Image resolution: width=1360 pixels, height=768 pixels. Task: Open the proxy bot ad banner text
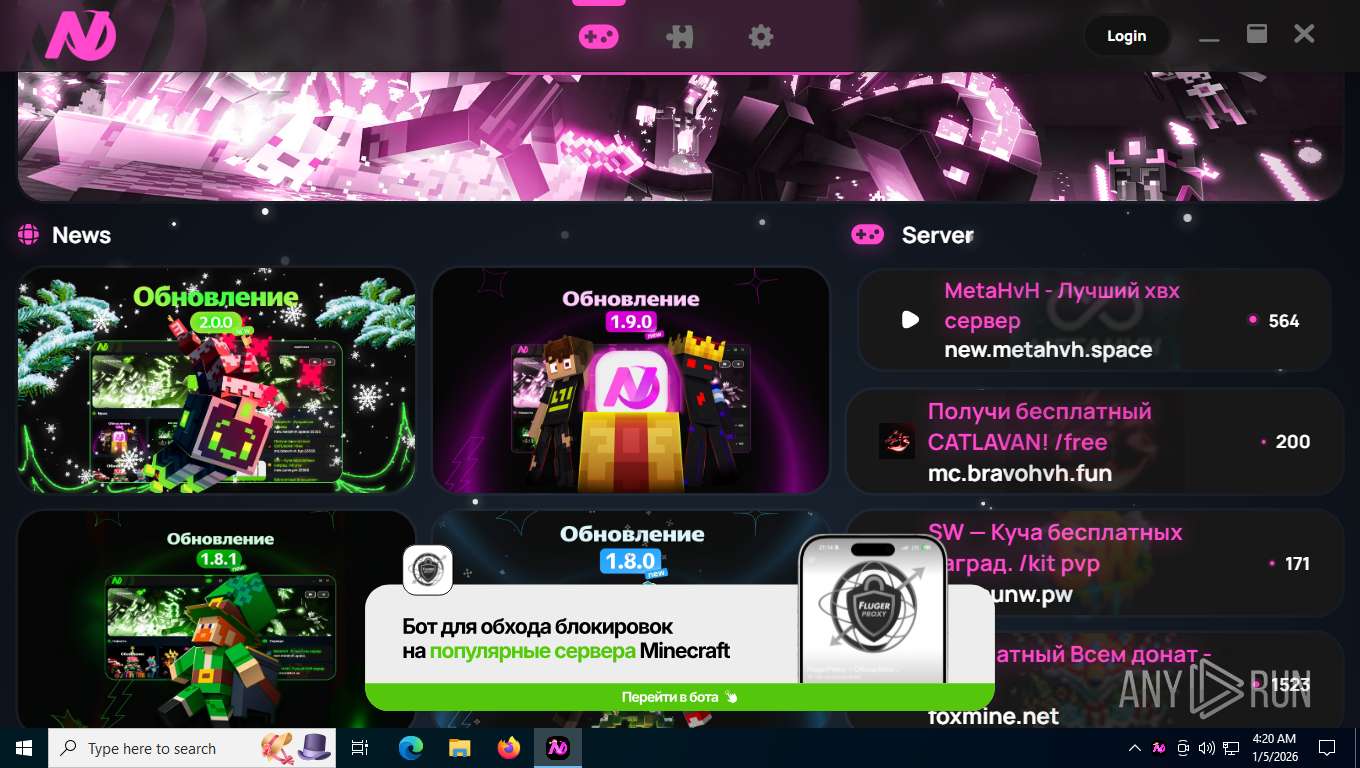click(566, 638)
